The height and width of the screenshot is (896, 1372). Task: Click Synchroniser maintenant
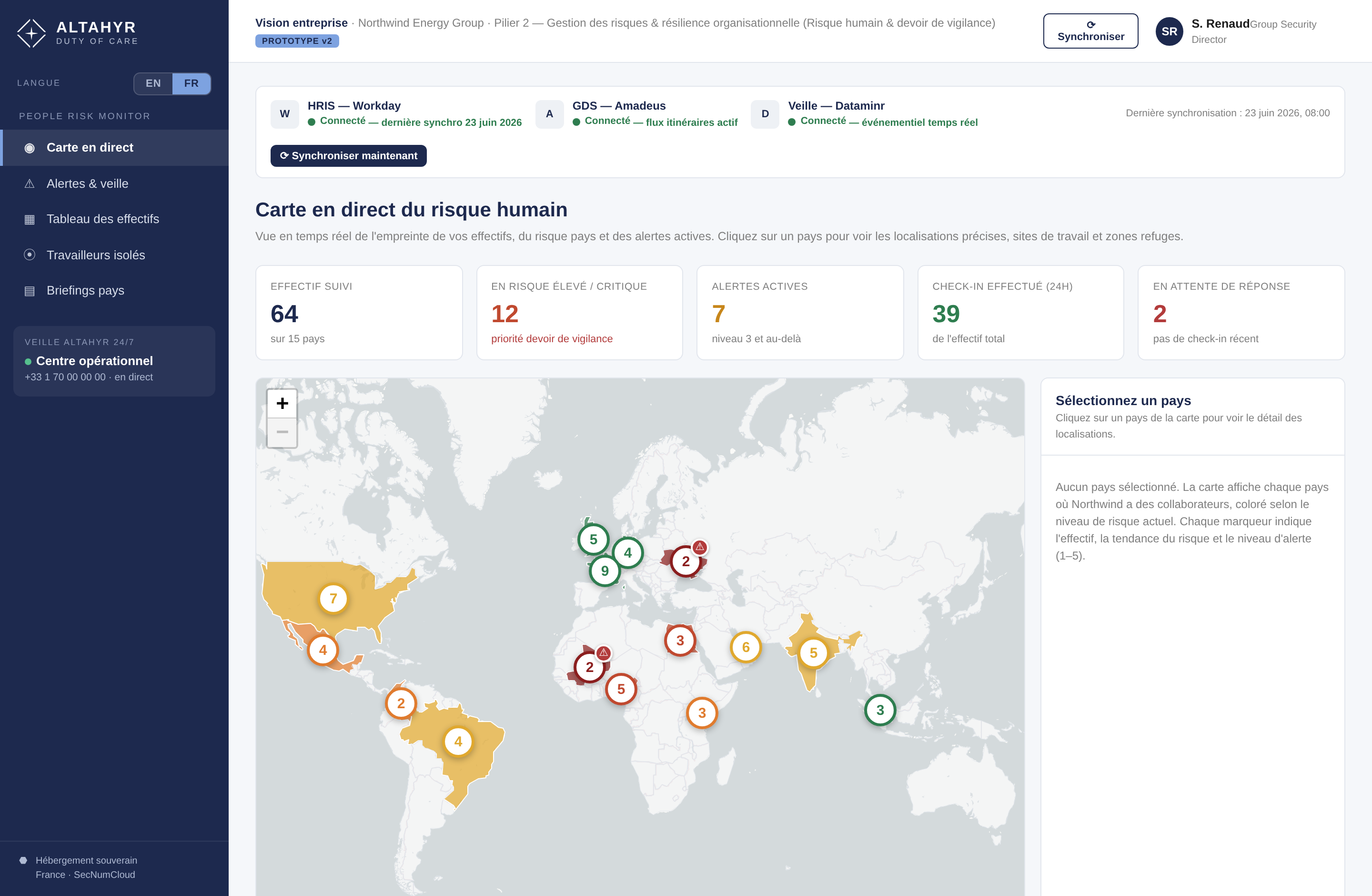[x=348, y=156]
